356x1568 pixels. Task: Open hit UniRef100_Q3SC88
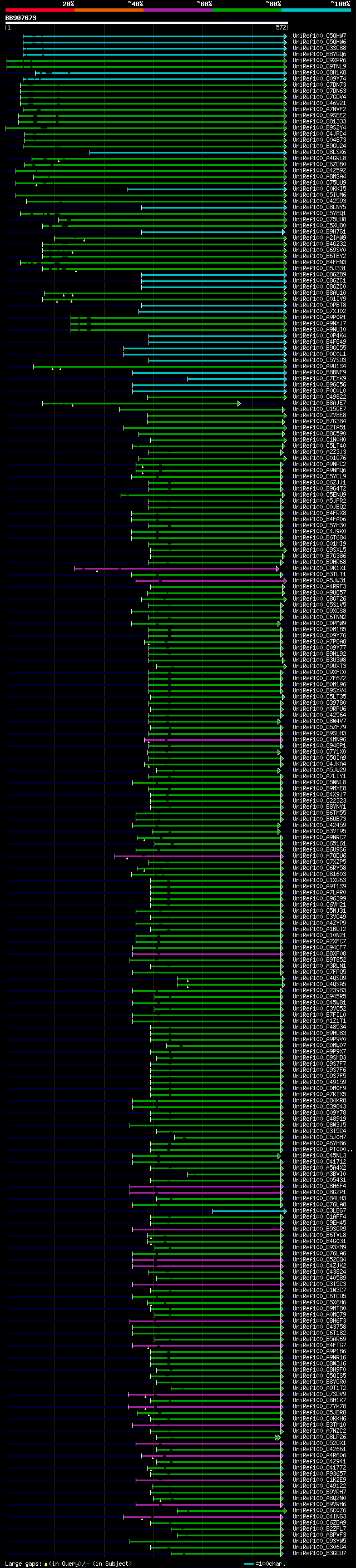pyautogui.click(x=319, y=48)
